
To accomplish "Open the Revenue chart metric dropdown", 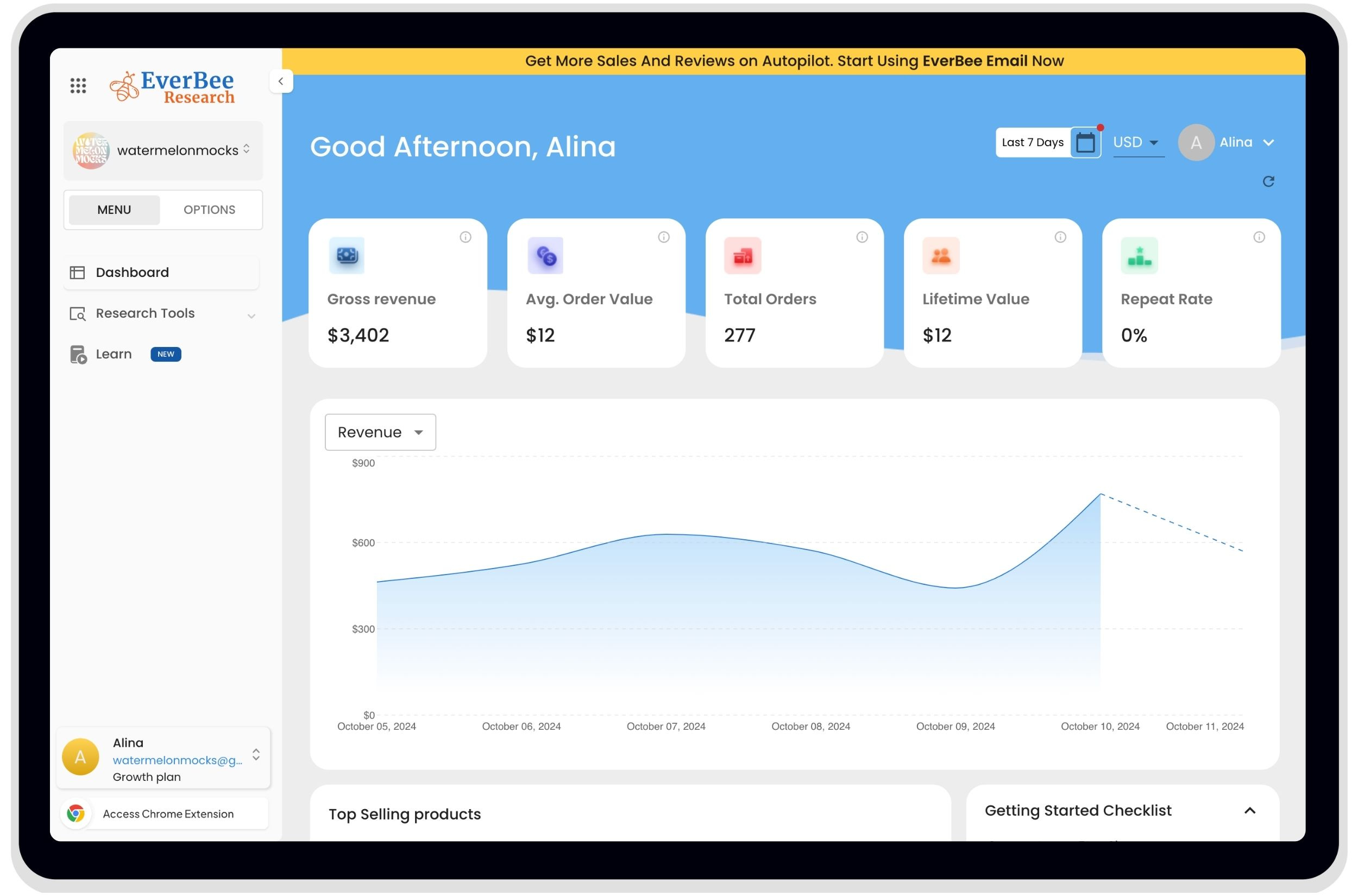I will [x=380, y=433].
